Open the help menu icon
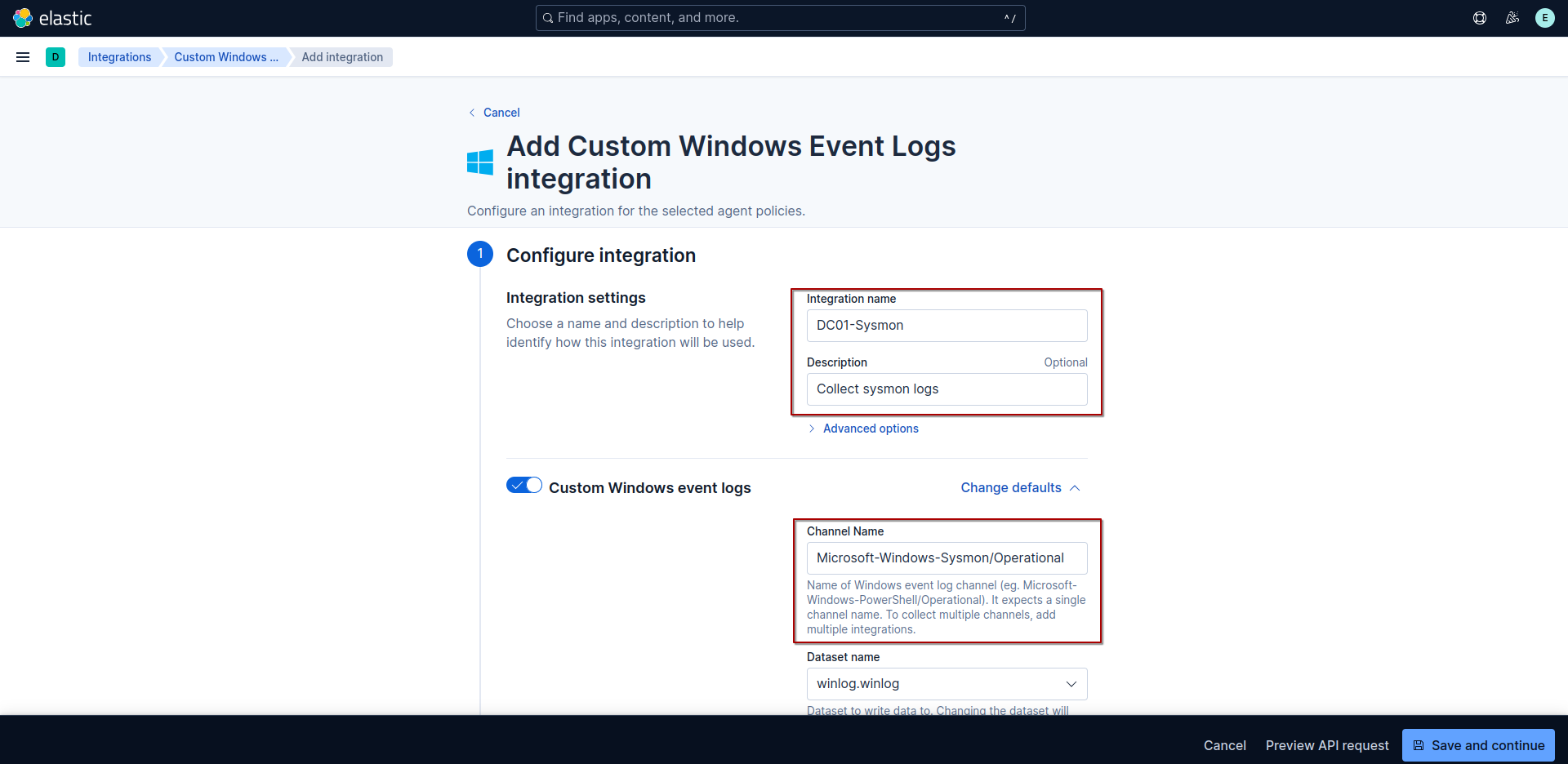 click(x=1480, y=18)
